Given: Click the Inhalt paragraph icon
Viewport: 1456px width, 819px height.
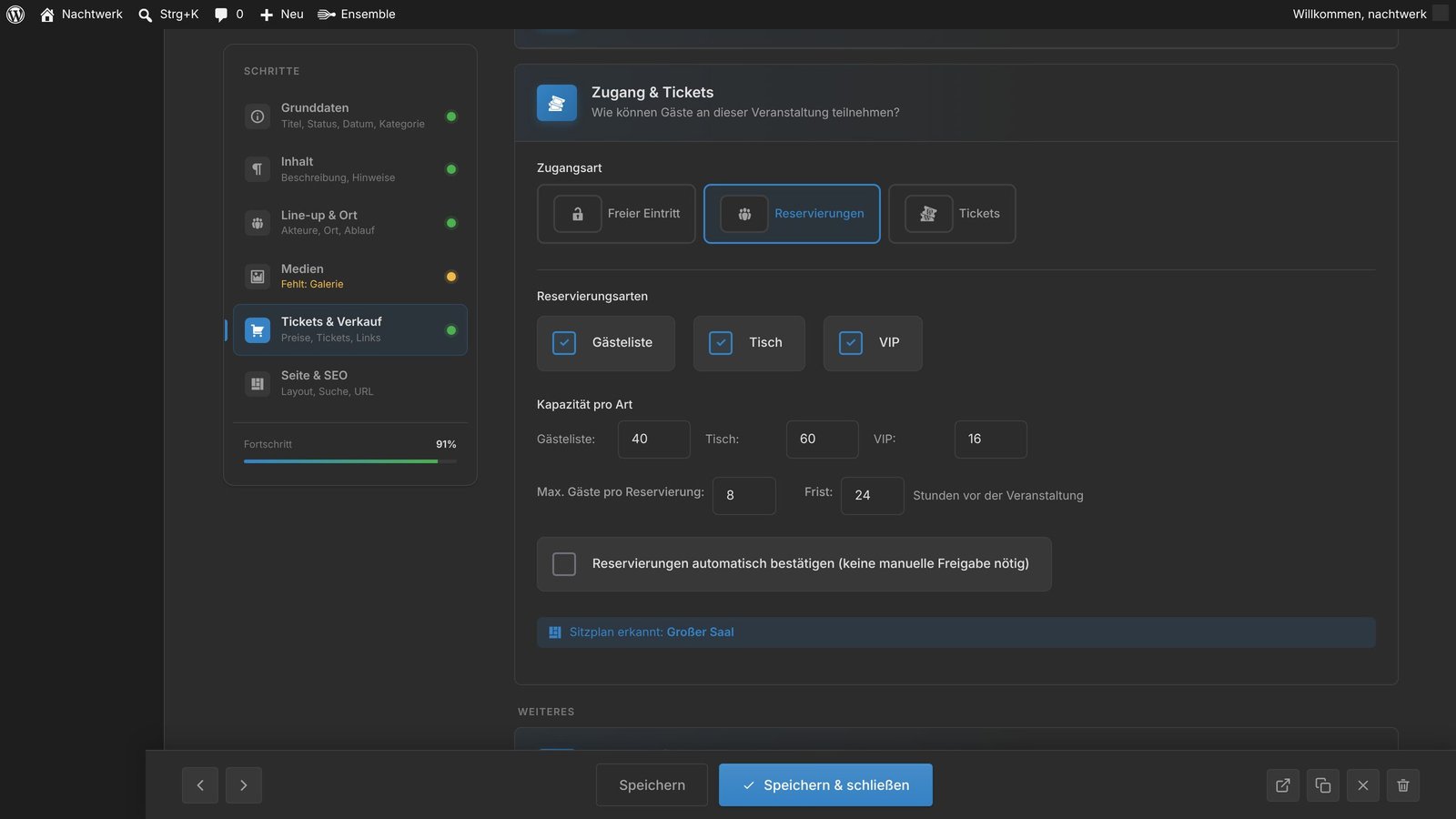Looking at the screenshot, I should tap(258, 169).
